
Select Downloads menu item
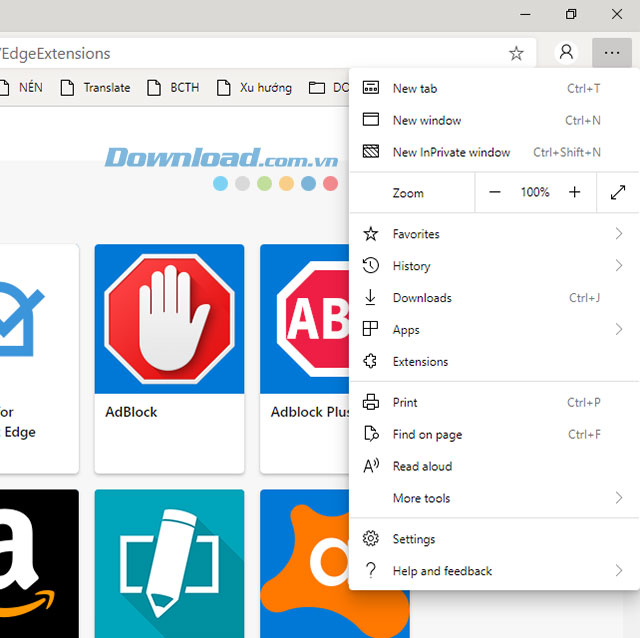point(494,298)
